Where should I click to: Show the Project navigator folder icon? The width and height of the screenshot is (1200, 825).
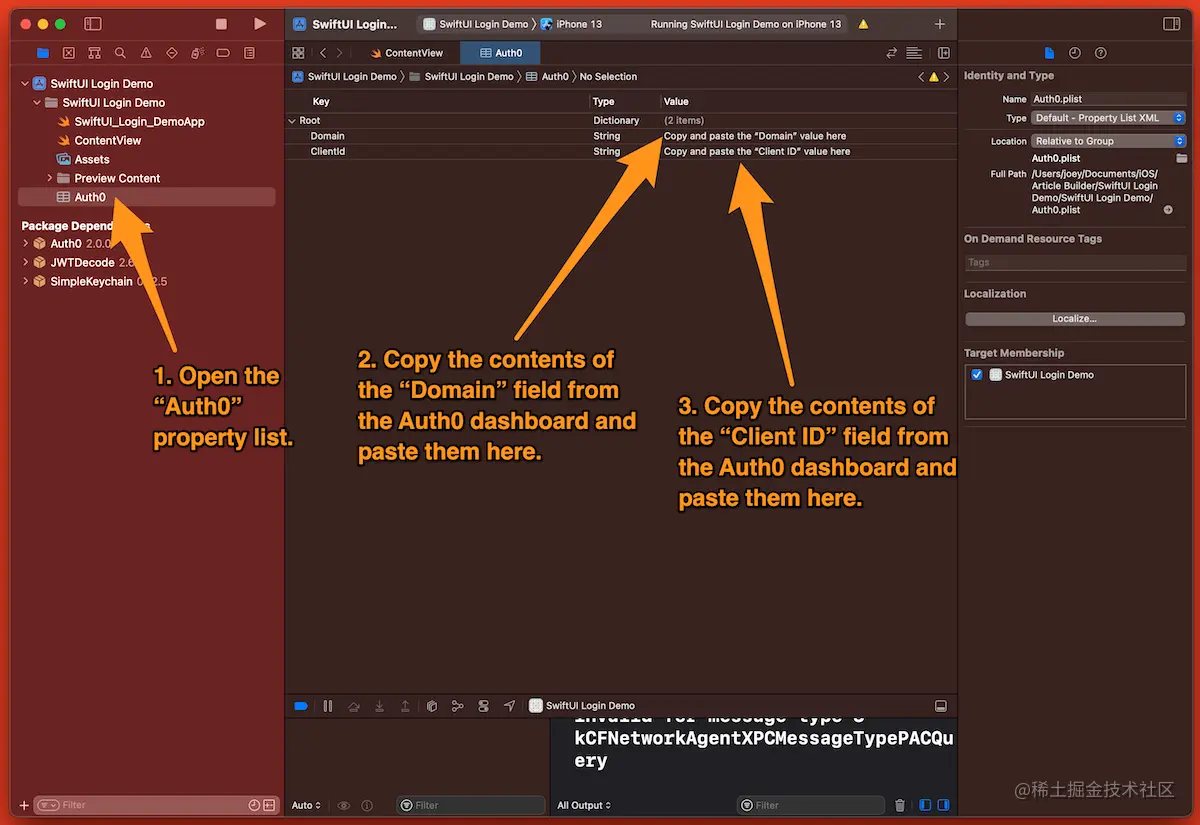click(x=42, y=52)
